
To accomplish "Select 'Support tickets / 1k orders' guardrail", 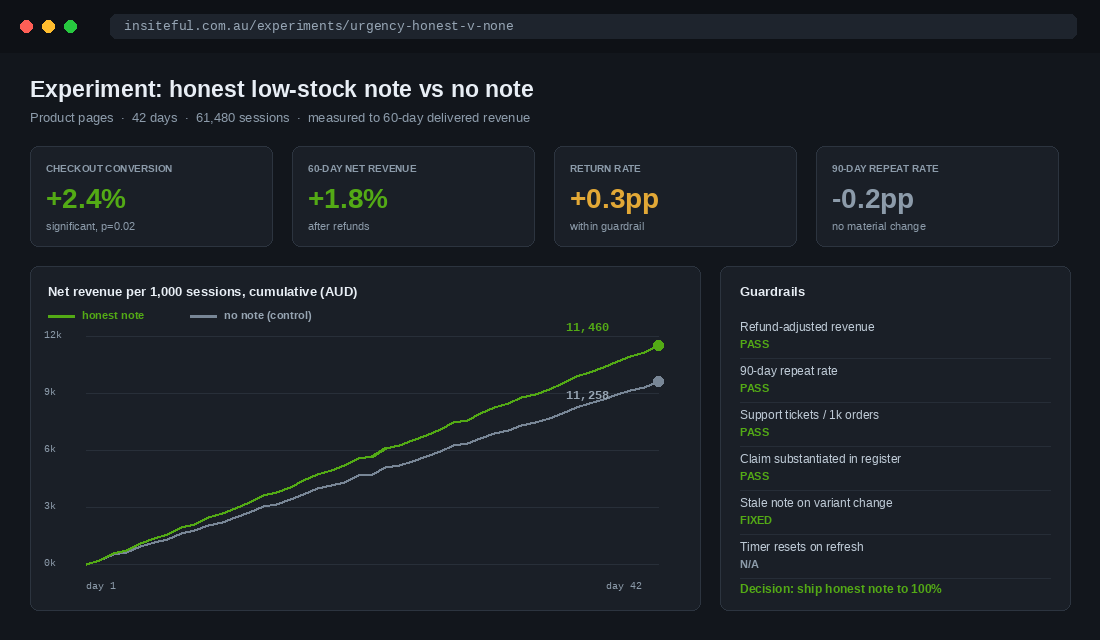I will pyautogui.click(x=895, y=424).
